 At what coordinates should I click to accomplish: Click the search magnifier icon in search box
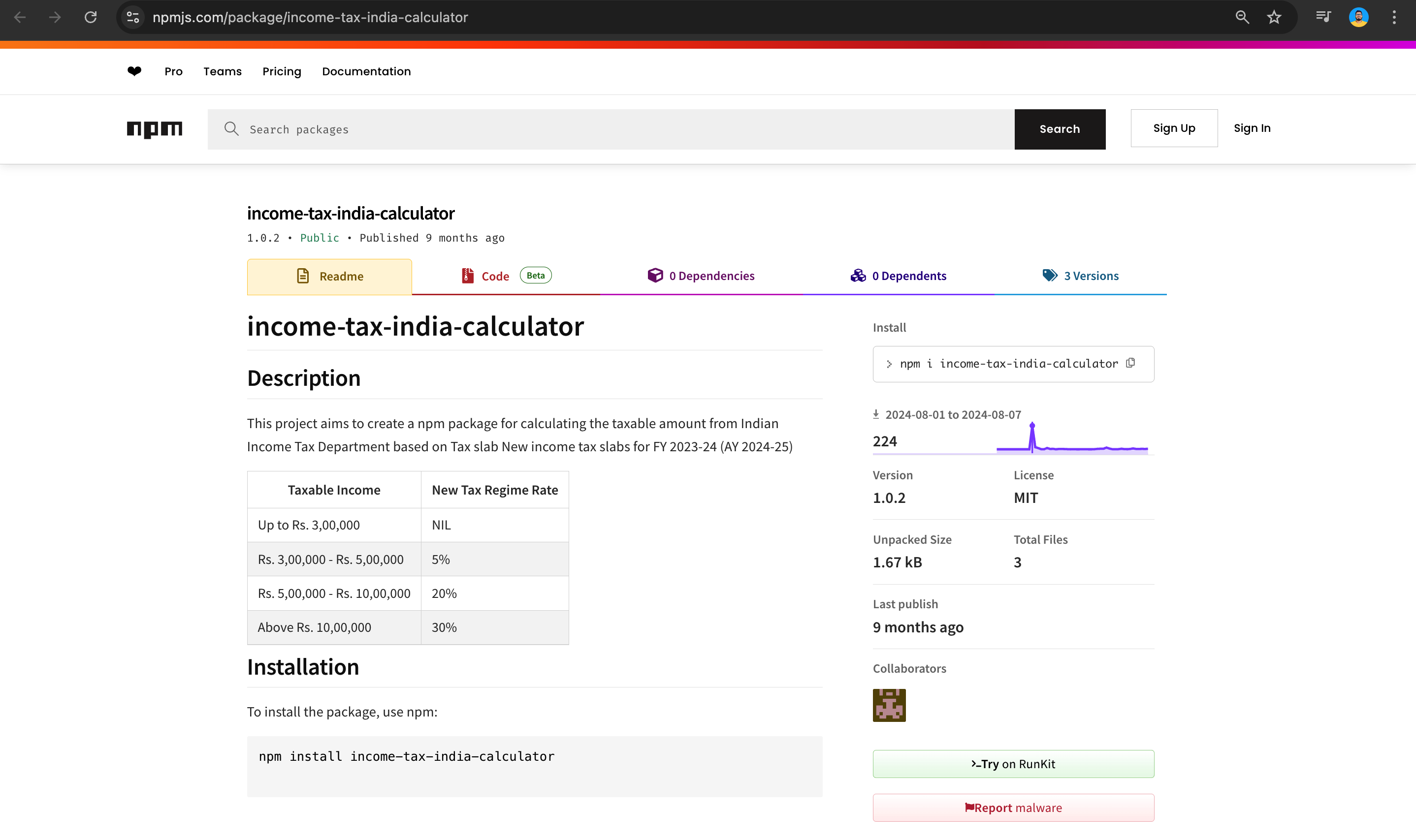pos(231,128)
